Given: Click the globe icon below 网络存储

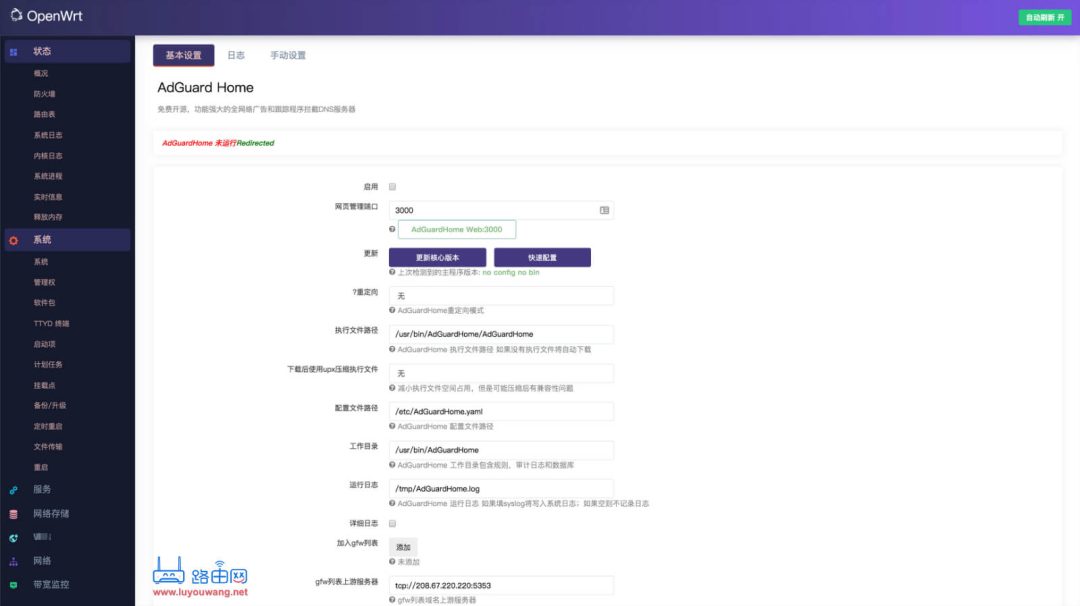Looking at the screenshot, I should click(x=13, y=538).
